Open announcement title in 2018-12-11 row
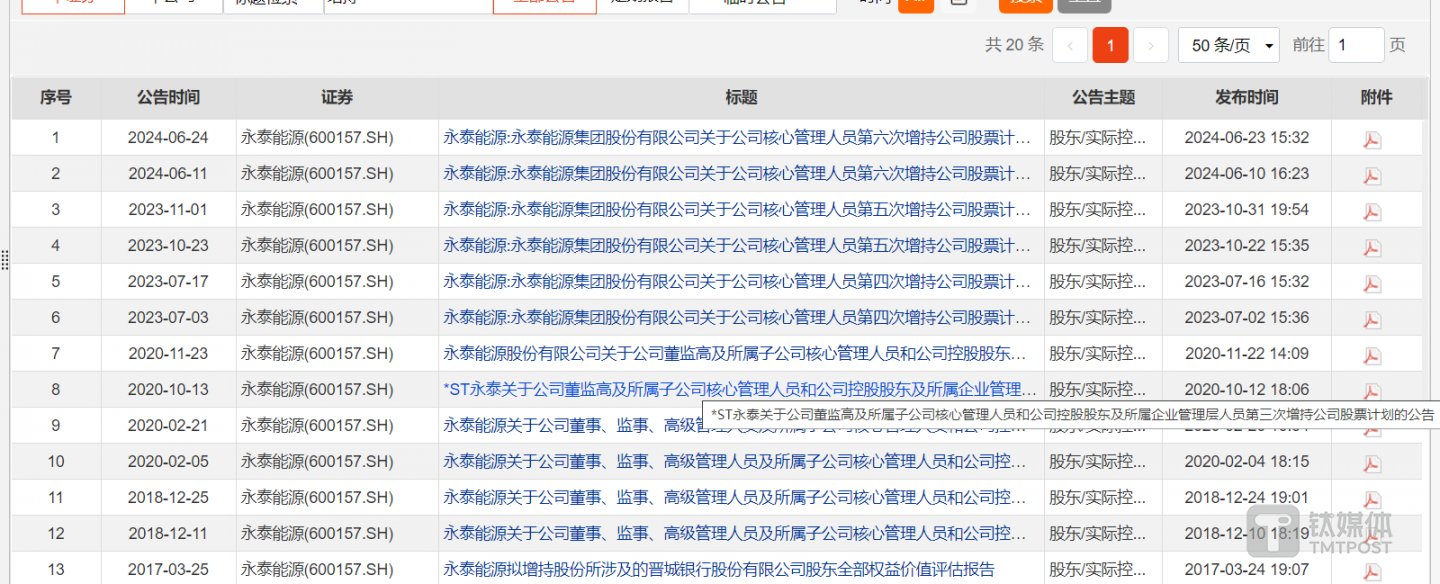 coord(737,534)
